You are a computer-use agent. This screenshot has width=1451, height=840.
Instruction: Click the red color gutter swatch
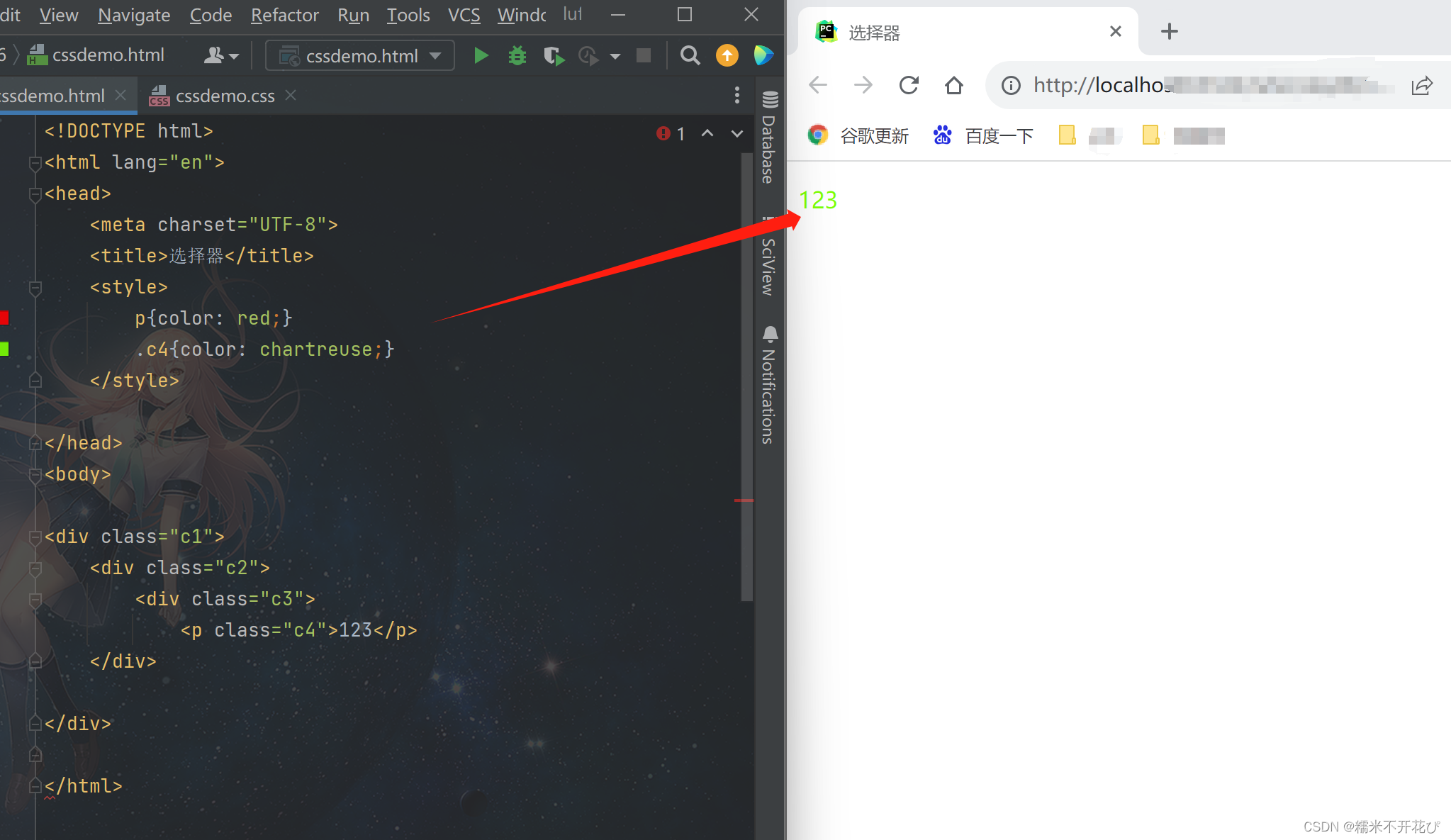coord(4,318)
